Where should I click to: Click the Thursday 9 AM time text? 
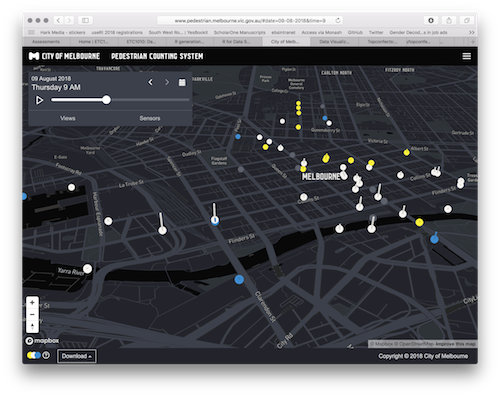point(56,87)
